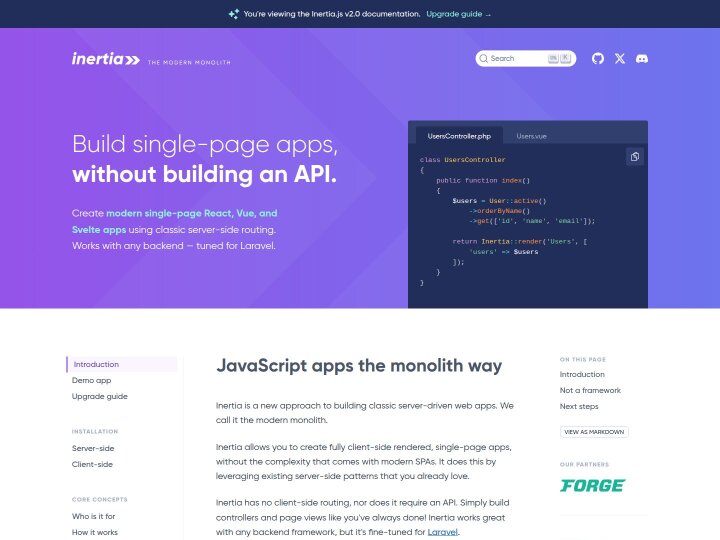Viewport: 720px width, 540px height.
Task: Click the 'JavaScript apps the monolith way' heading
Action: tap(359, 366)
